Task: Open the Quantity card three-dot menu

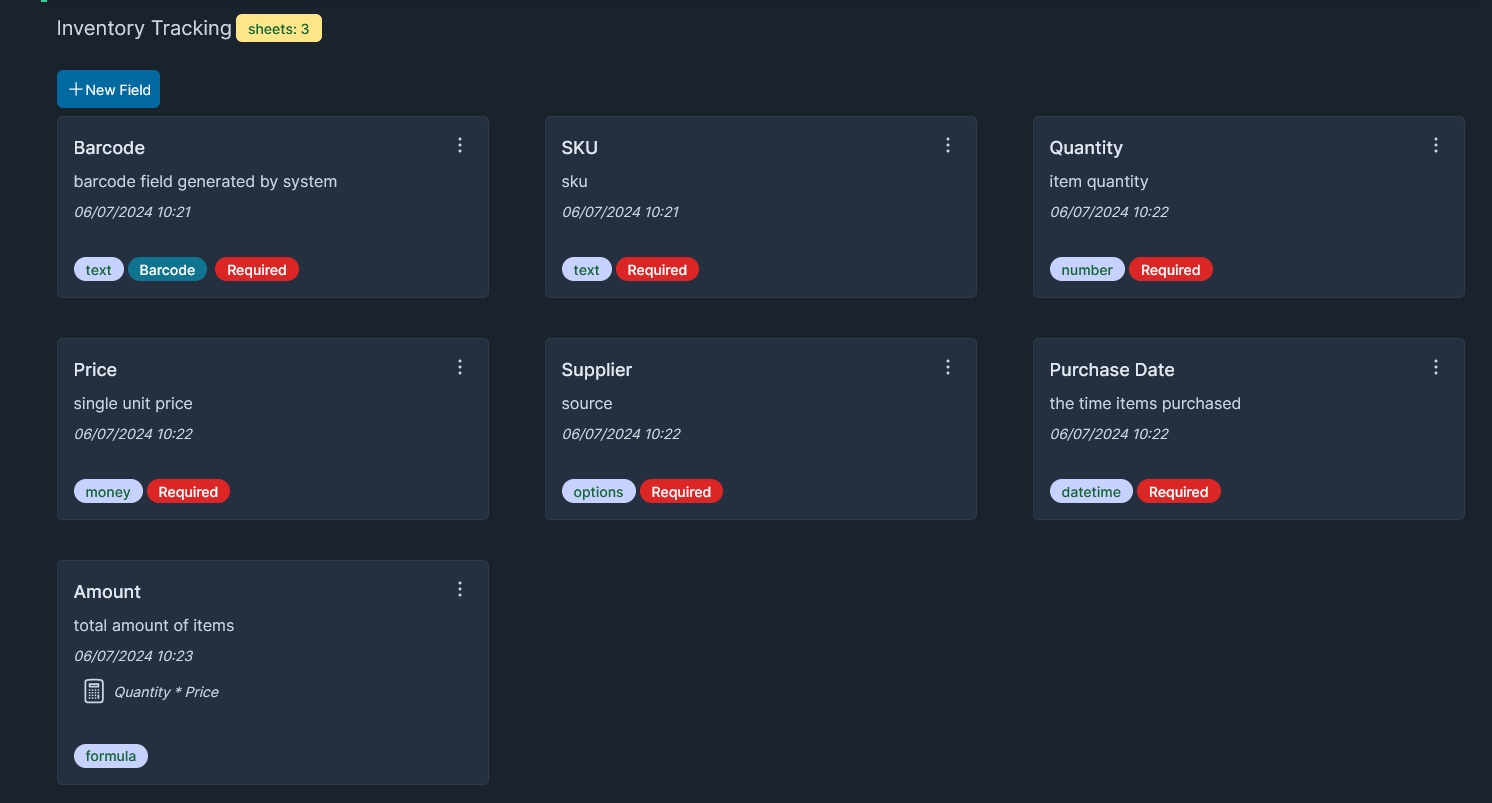Action: tap(1436, 146)
